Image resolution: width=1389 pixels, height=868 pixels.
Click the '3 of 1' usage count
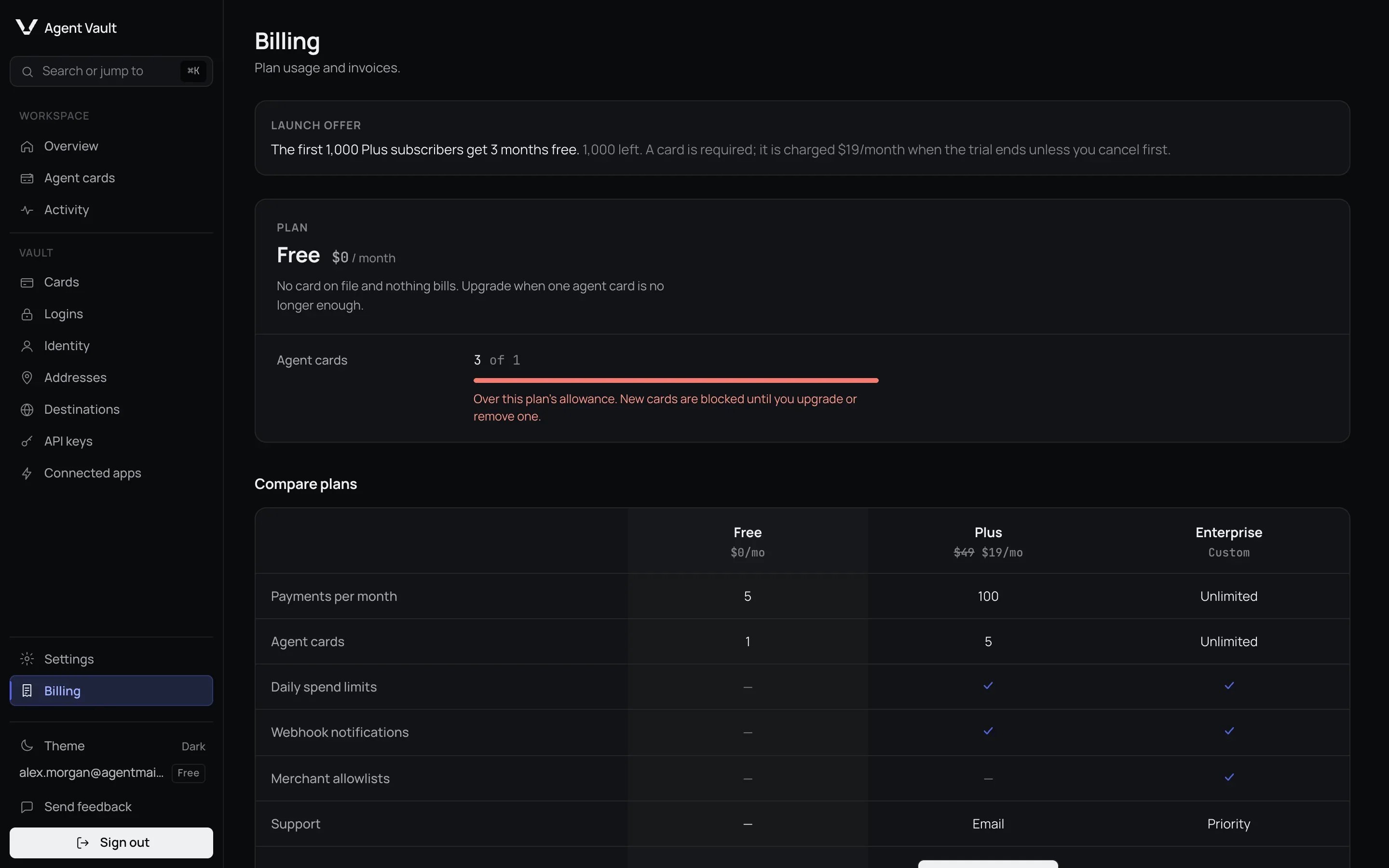496,360
